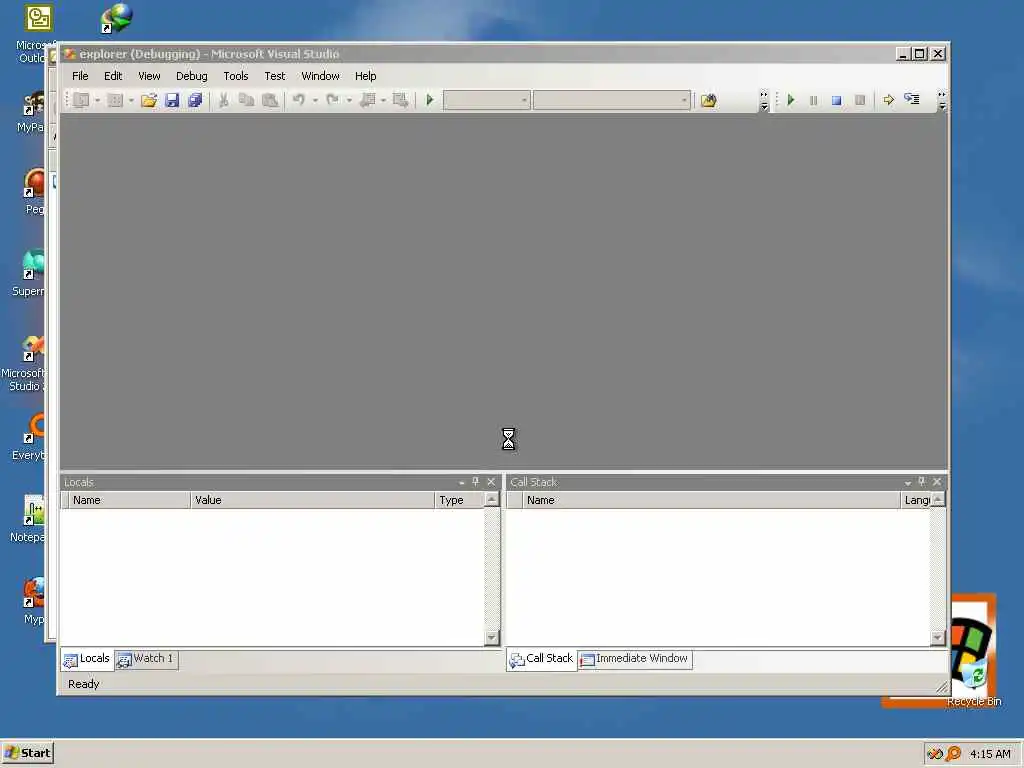This screenshot has width=1024, height=768.
Task: Click the Call Stack Name column header
Action: pos(711,500)
